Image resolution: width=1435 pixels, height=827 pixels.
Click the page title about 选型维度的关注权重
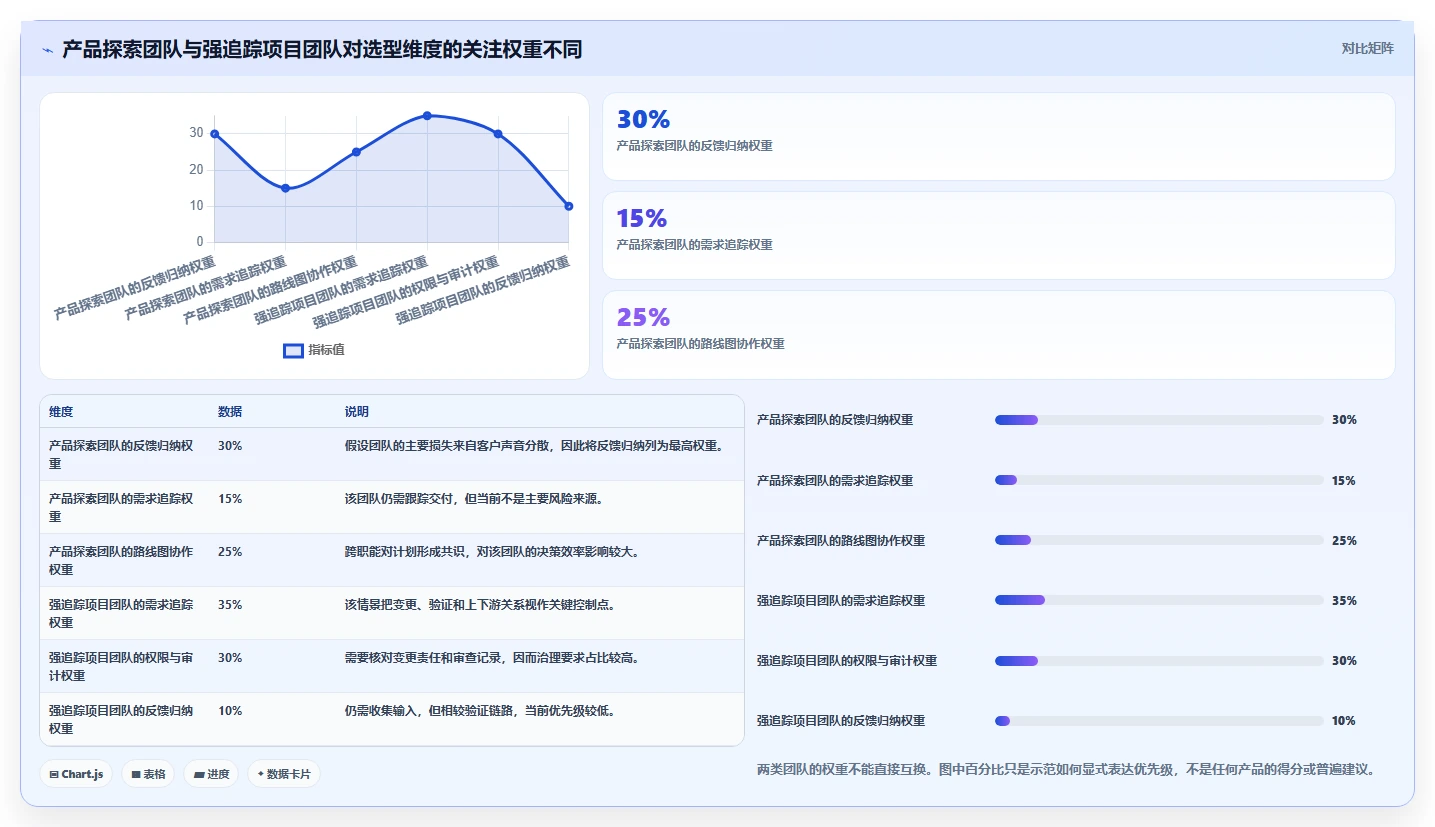[322, 50]
